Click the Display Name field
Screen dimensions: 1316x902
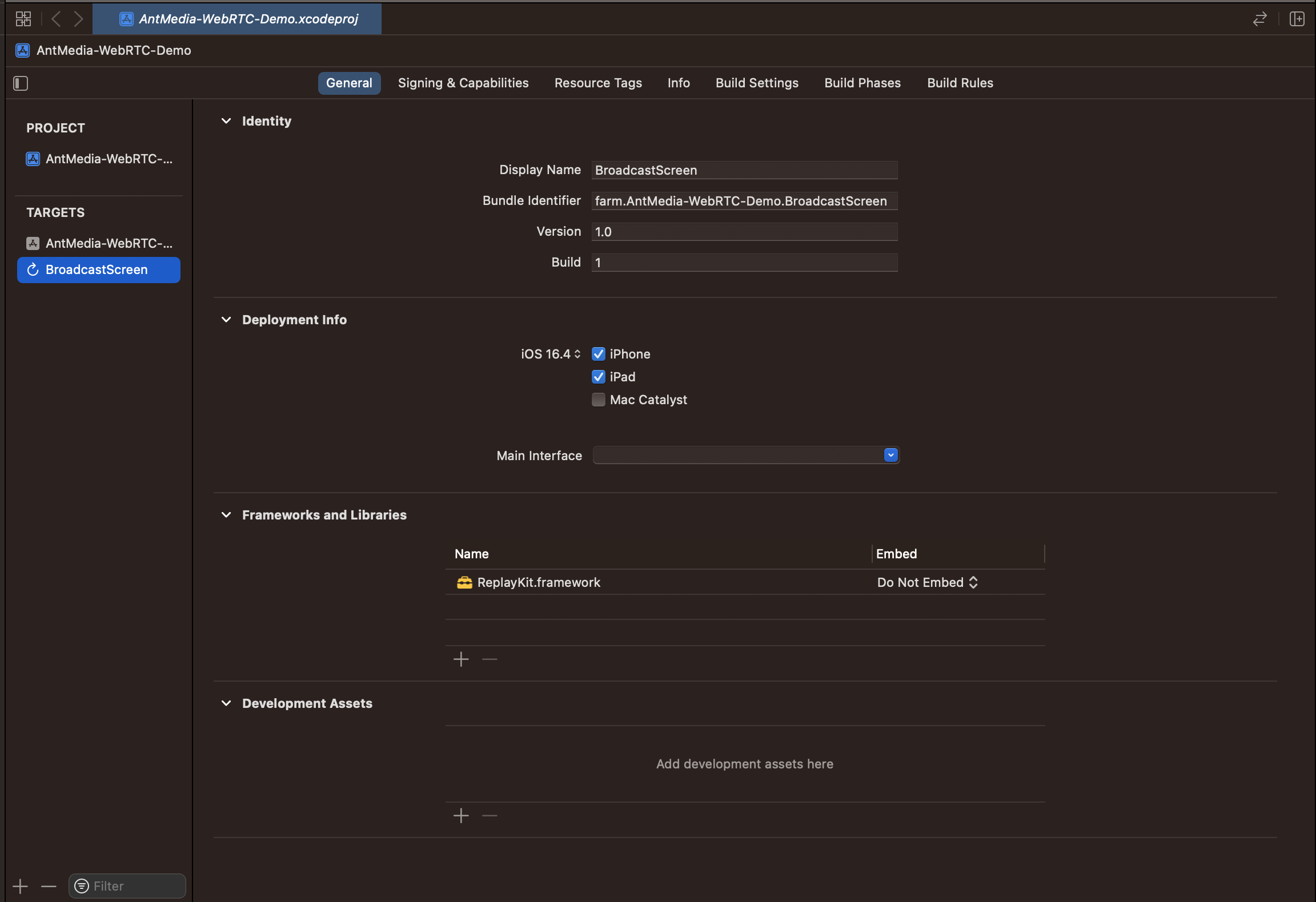pyautogui.click(x=745, y=170)
